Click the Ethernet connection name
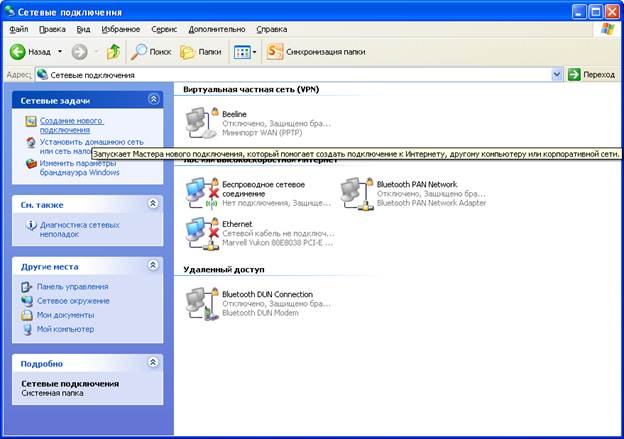This screenshot has width=624, height=439. click(237, 224)
